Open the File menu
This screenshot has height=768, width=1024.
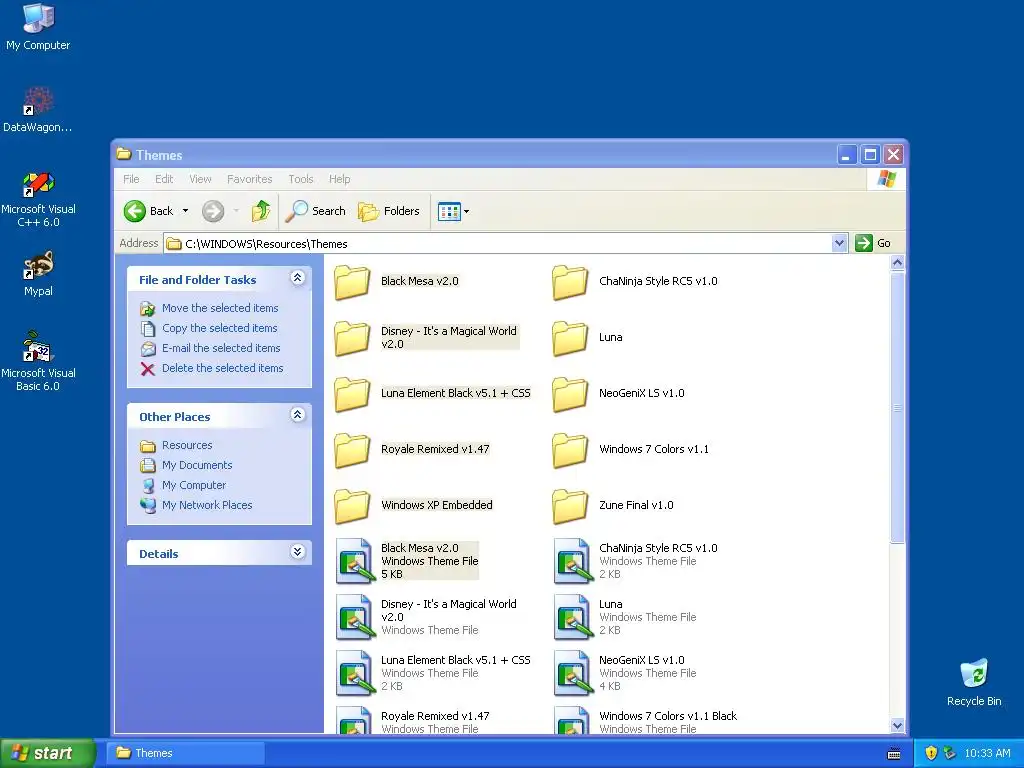click(x=131, y=179)
